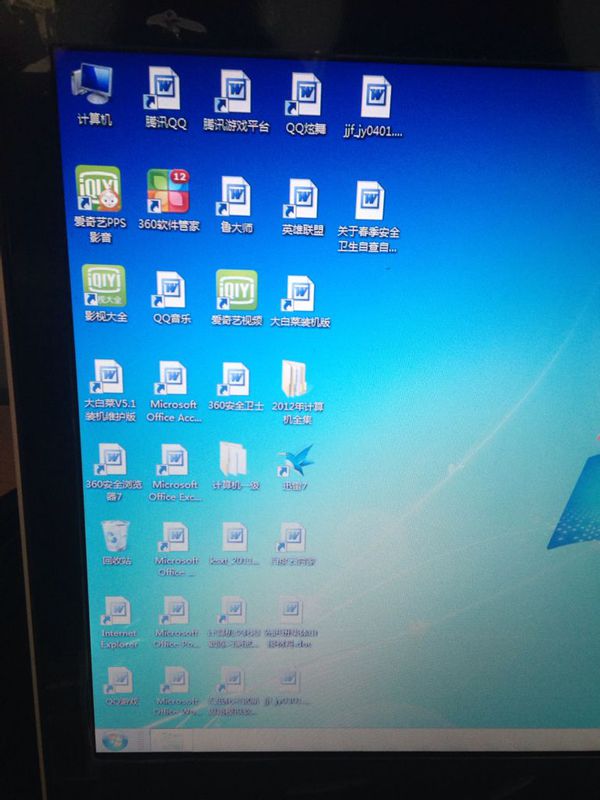Open the 2012年计算机全集 folder
The image size is (600, 800).
tap(297, 392)
